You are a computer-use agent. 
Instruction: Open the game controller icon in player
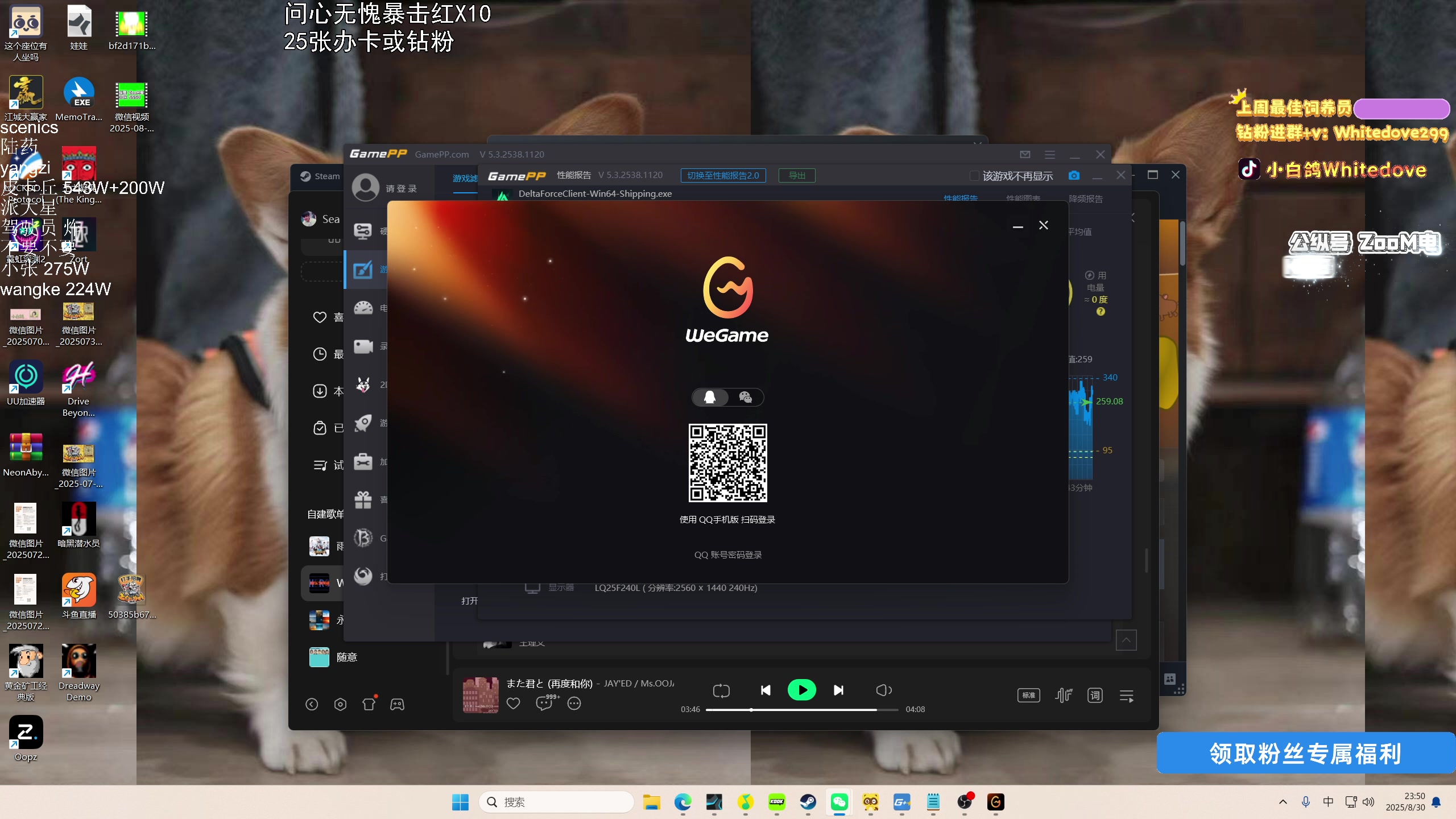(x=397, y=705)
